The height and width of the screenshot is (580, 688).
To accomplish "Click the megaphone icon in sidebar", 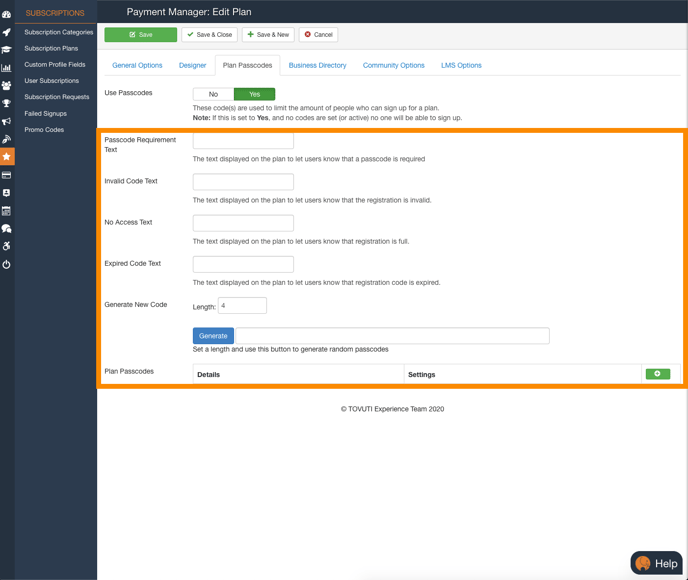I will 7,121.
